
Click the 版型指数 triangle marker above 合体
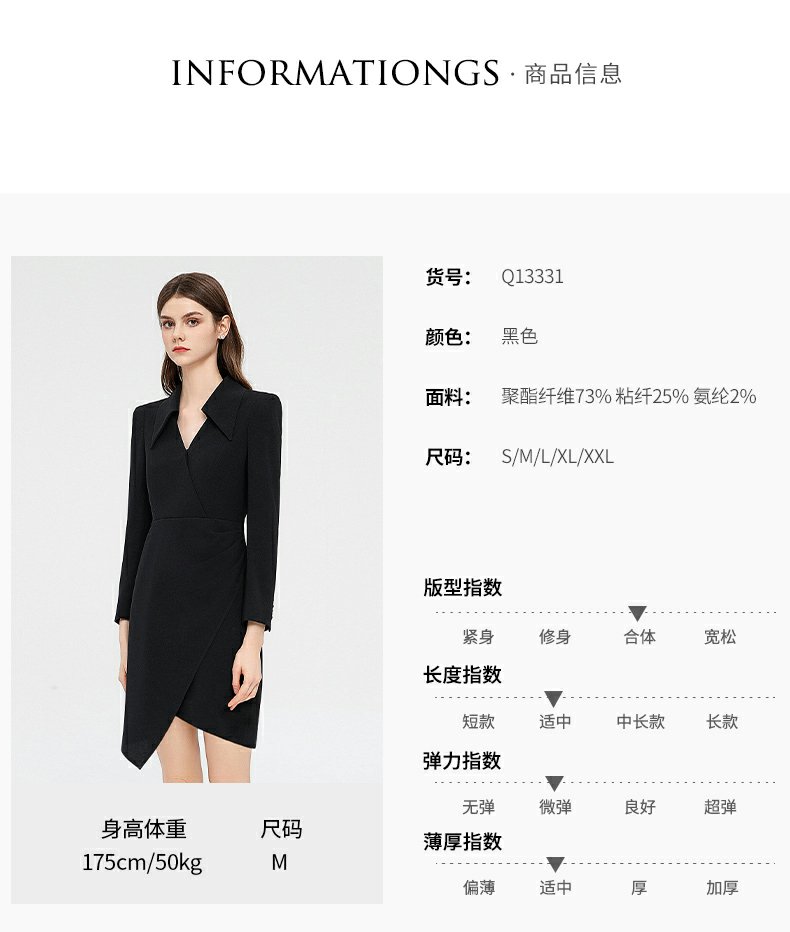[637, 613]
